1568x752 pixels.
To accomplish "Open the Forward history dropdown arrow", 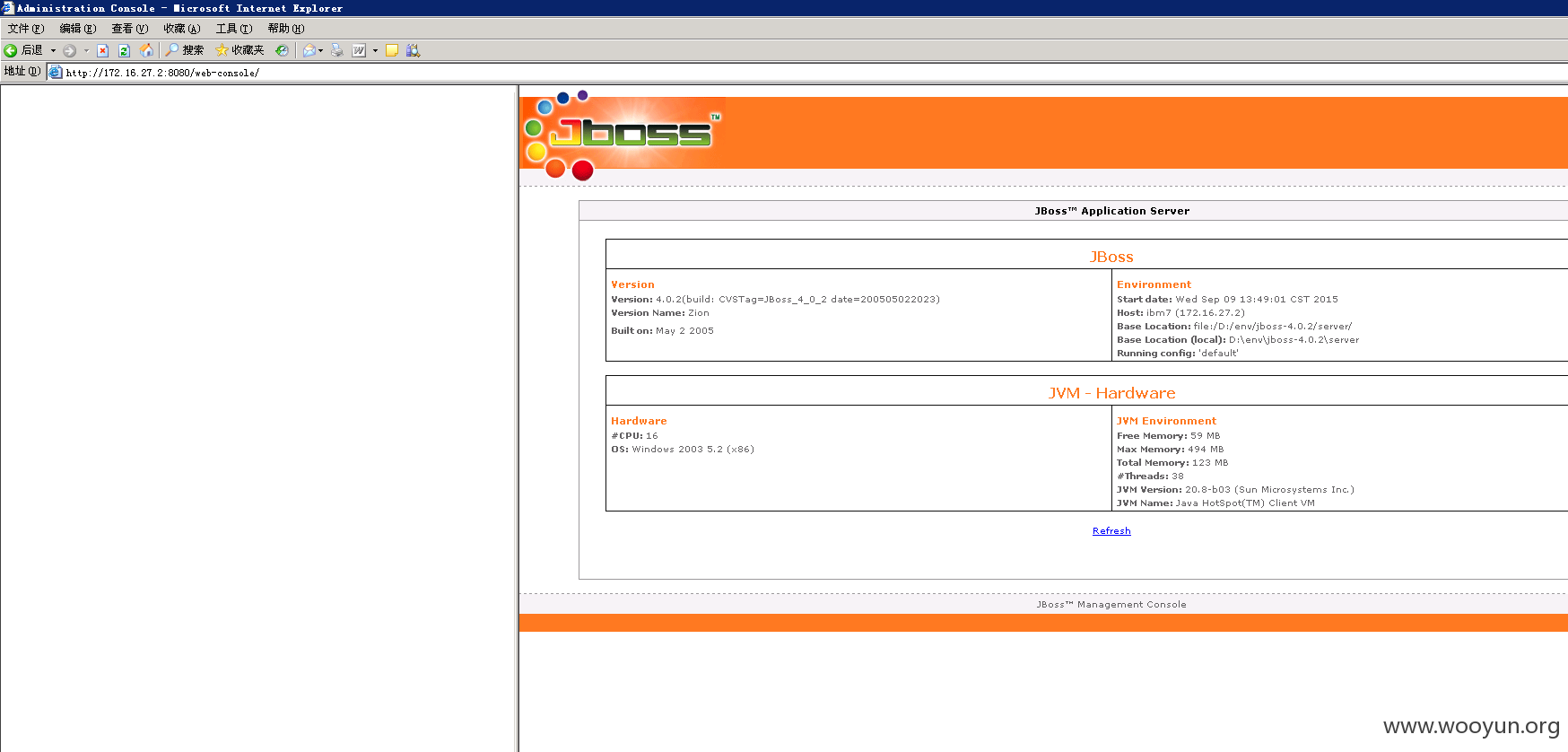I will [x=86, y=50].
